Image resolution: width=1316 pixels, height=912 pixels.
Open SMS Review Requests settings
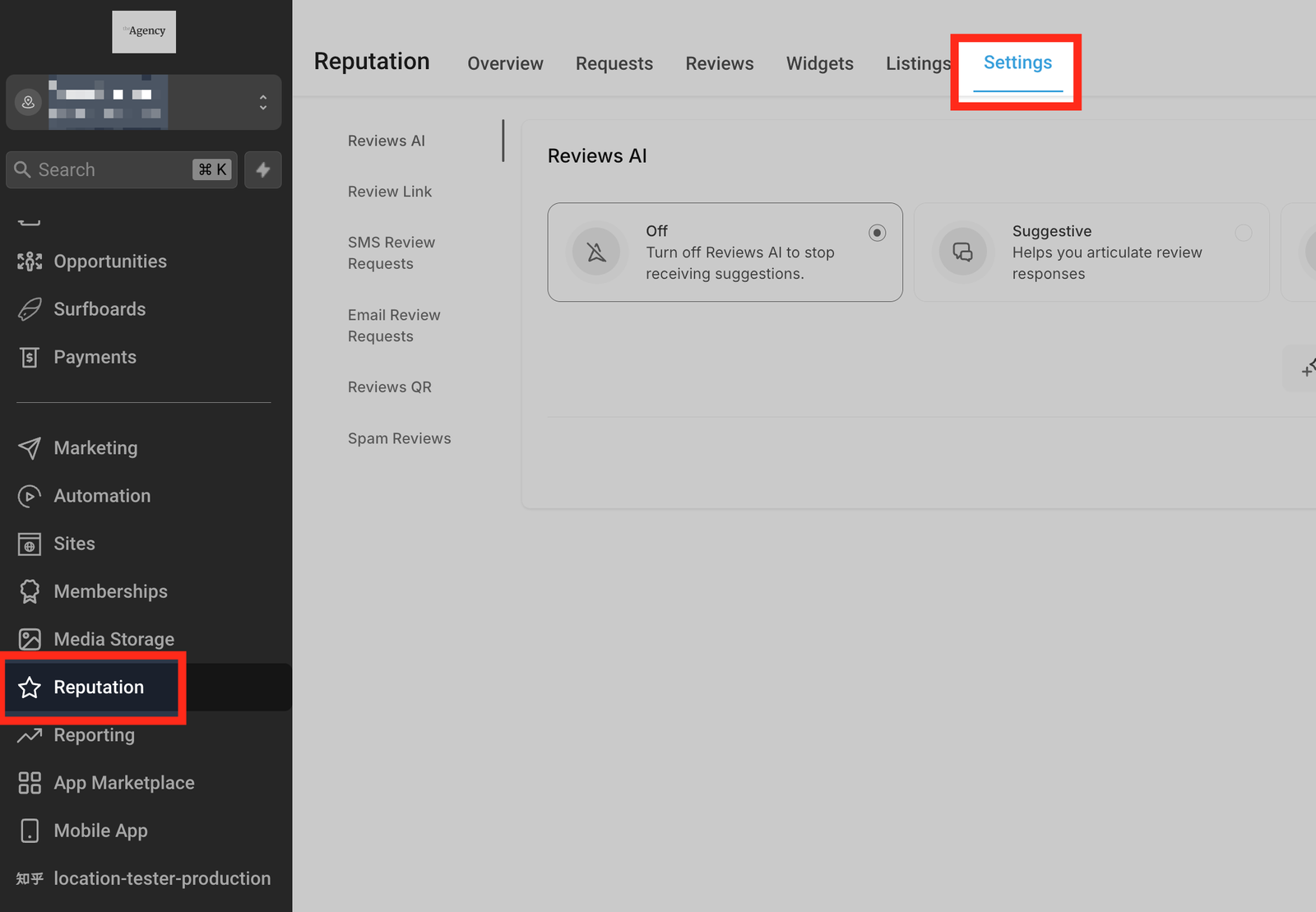[391, 252]
